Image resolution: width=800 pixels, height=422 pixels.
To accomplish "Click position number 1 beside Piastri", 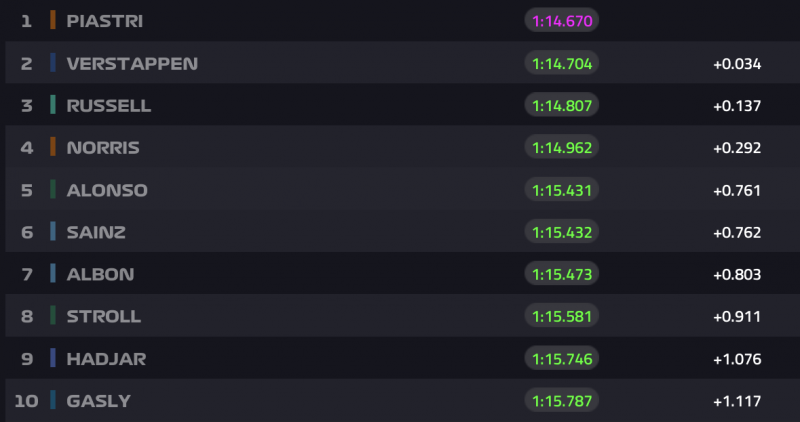I will pyautogui.click(x=26, y=20).
